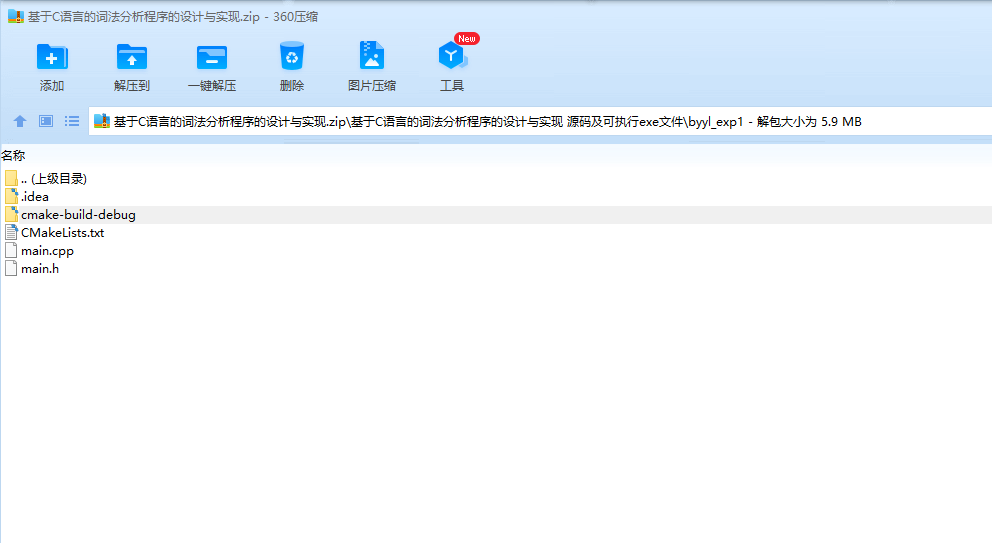Viewport: 992px width, 543px height.
Task: Go up one directory with up arrow
Action: pyautogui.click(x=20, y=121)
